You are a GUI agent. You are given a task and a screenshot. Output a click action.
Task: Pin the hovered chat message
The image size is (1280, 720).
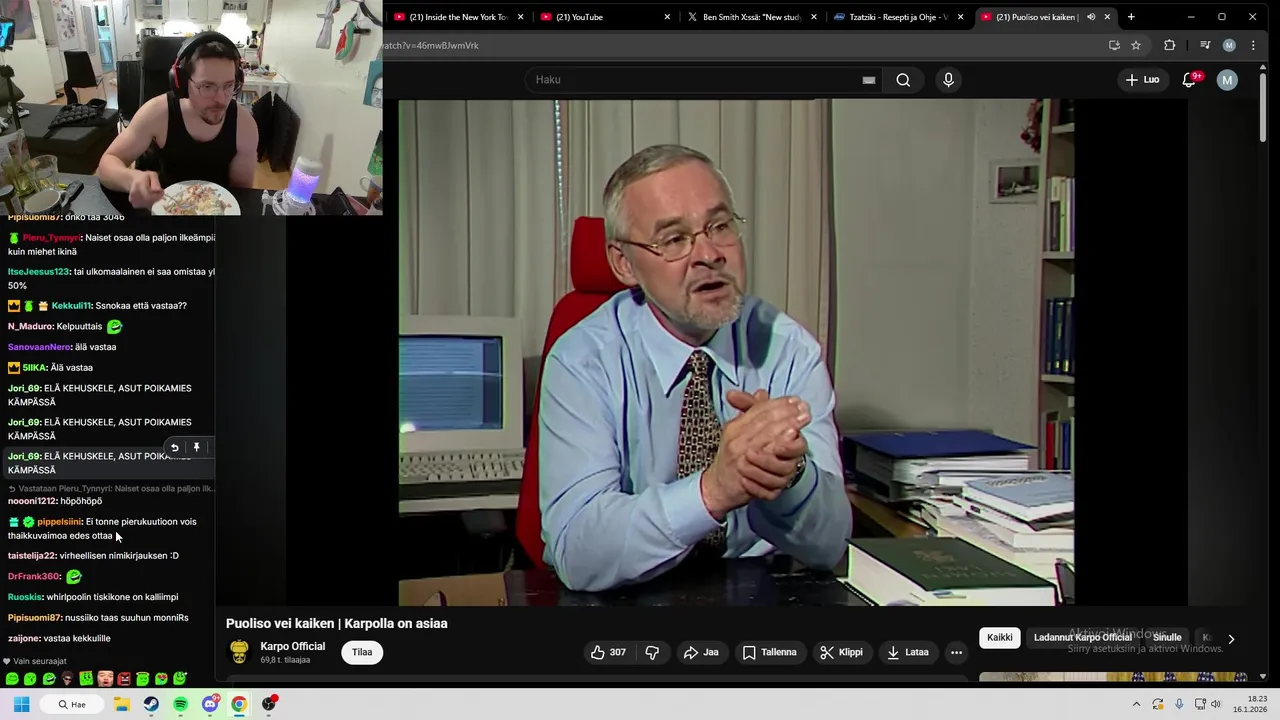click(197, 448)
